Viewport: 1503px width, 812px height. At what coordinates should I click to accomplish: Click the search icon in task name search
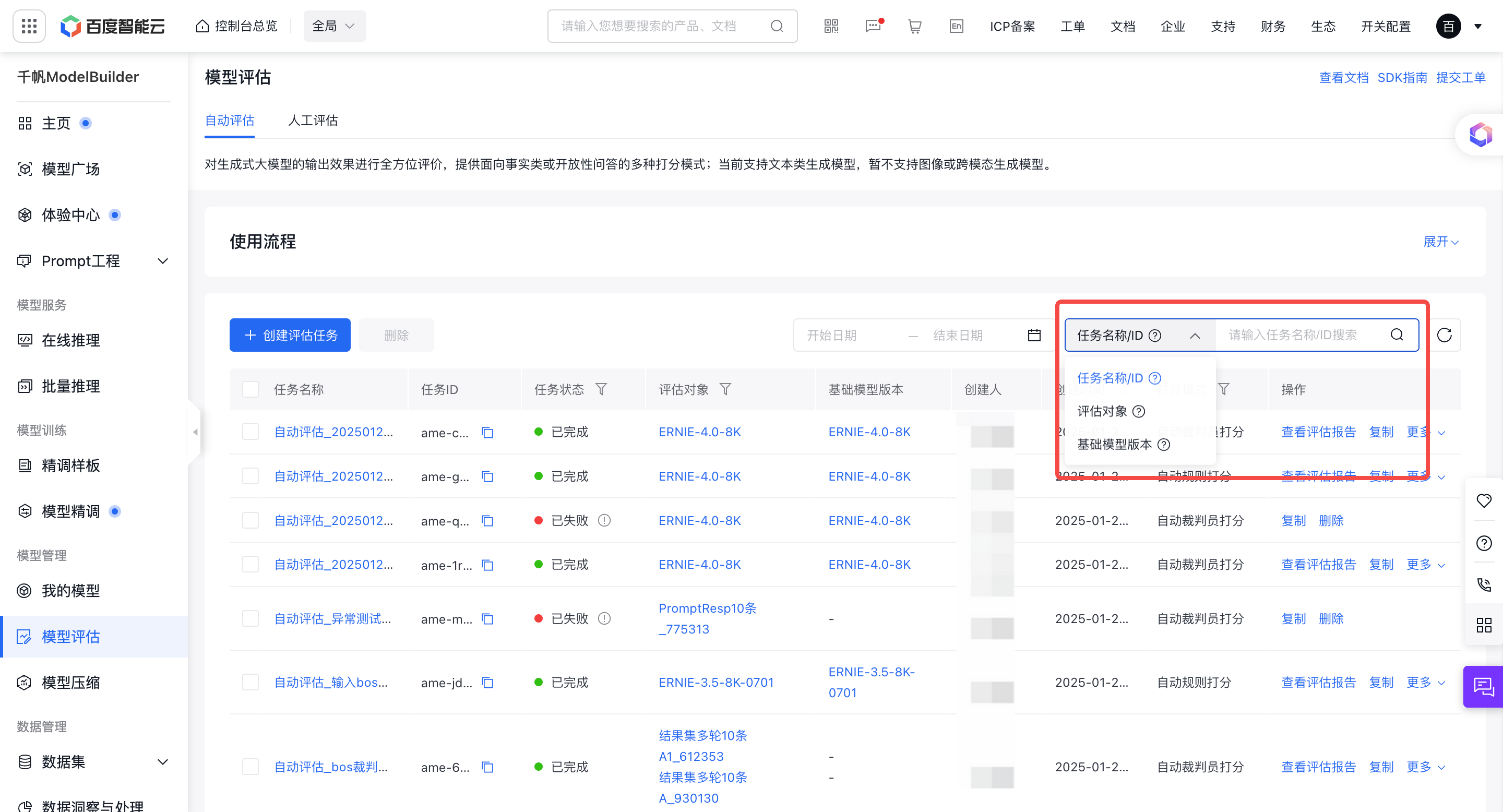(x=1397, y=335)
